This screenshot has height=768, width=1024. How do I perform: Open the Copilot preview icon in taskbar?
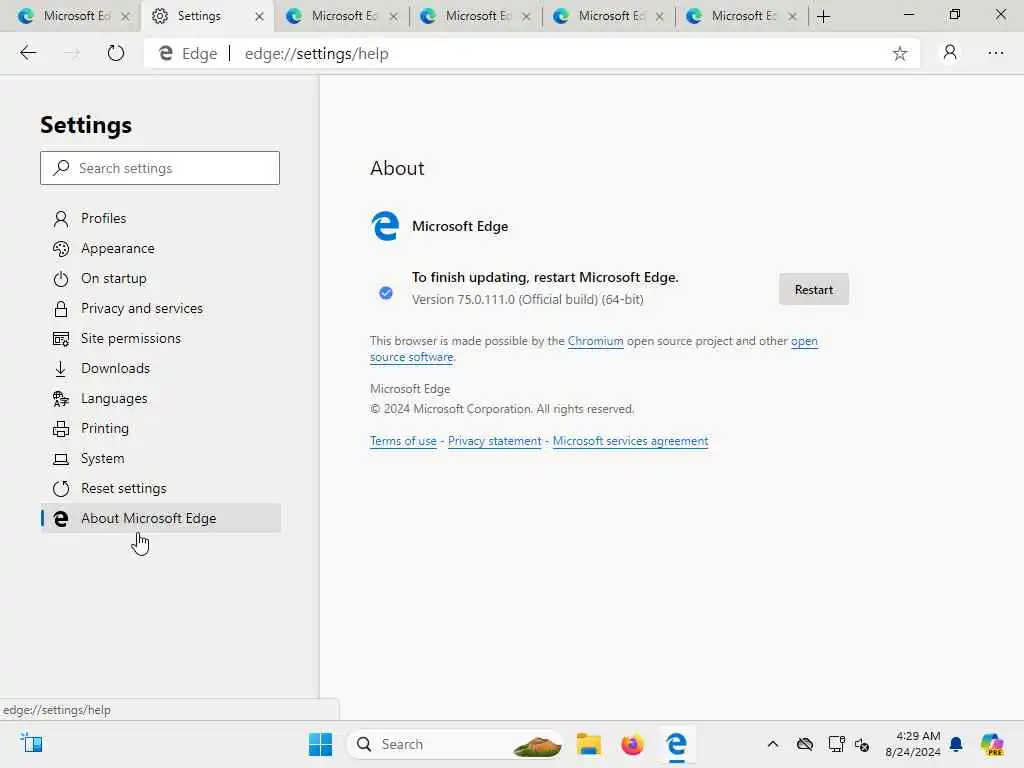click(992, 744)
